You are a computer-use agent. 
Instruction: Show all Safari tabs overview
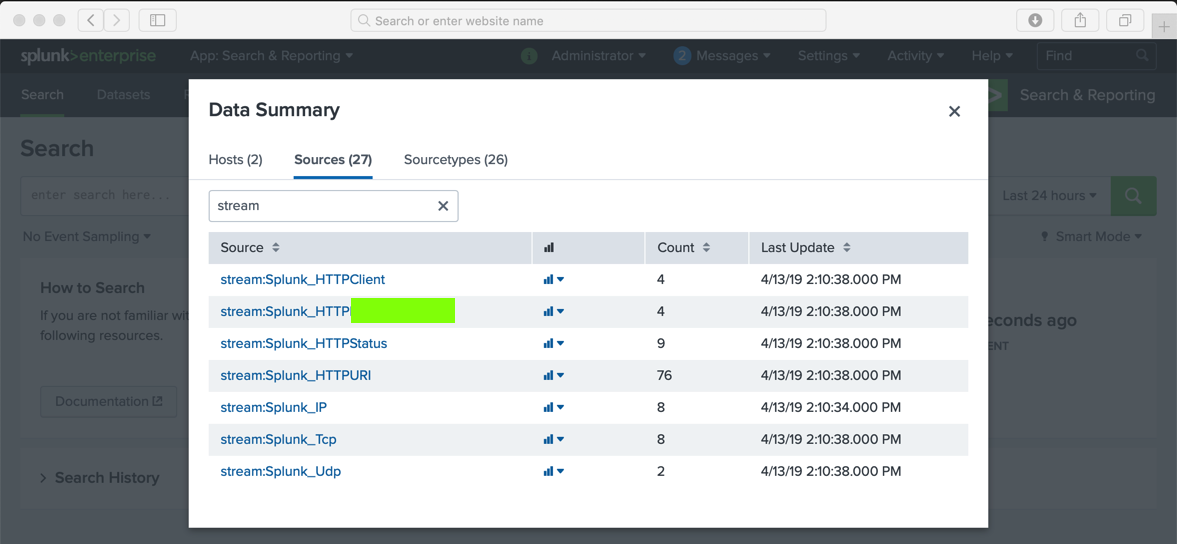click(1125, 20)
